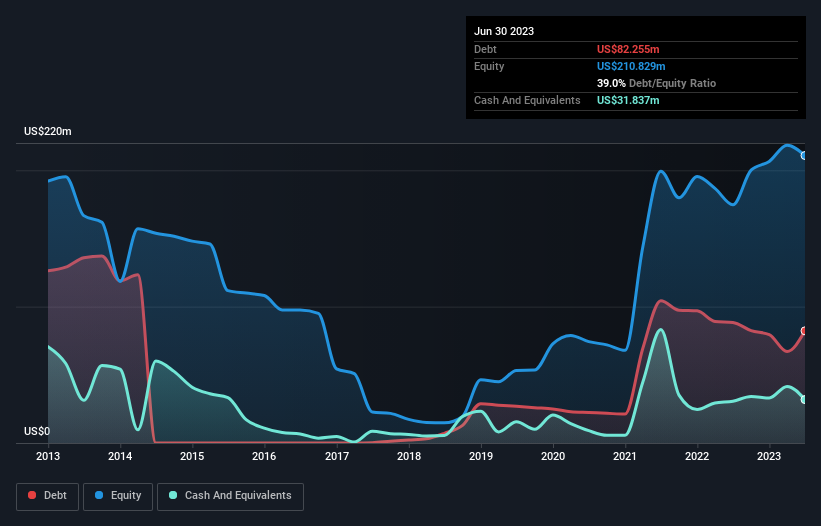Click the US$220m y-axis label
The height and width of the screenshot is (526, 821).
pyautogui.click(x=48, y=131)
